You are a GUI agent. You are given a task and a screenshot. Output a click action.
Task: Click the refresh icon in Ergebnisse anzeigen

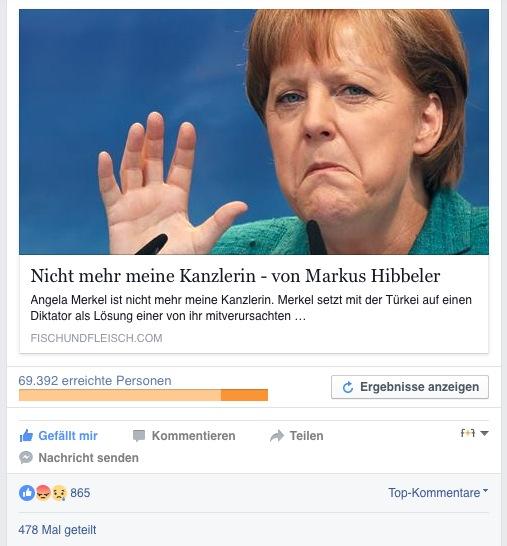pyautogui.click(x=348, y=387)
